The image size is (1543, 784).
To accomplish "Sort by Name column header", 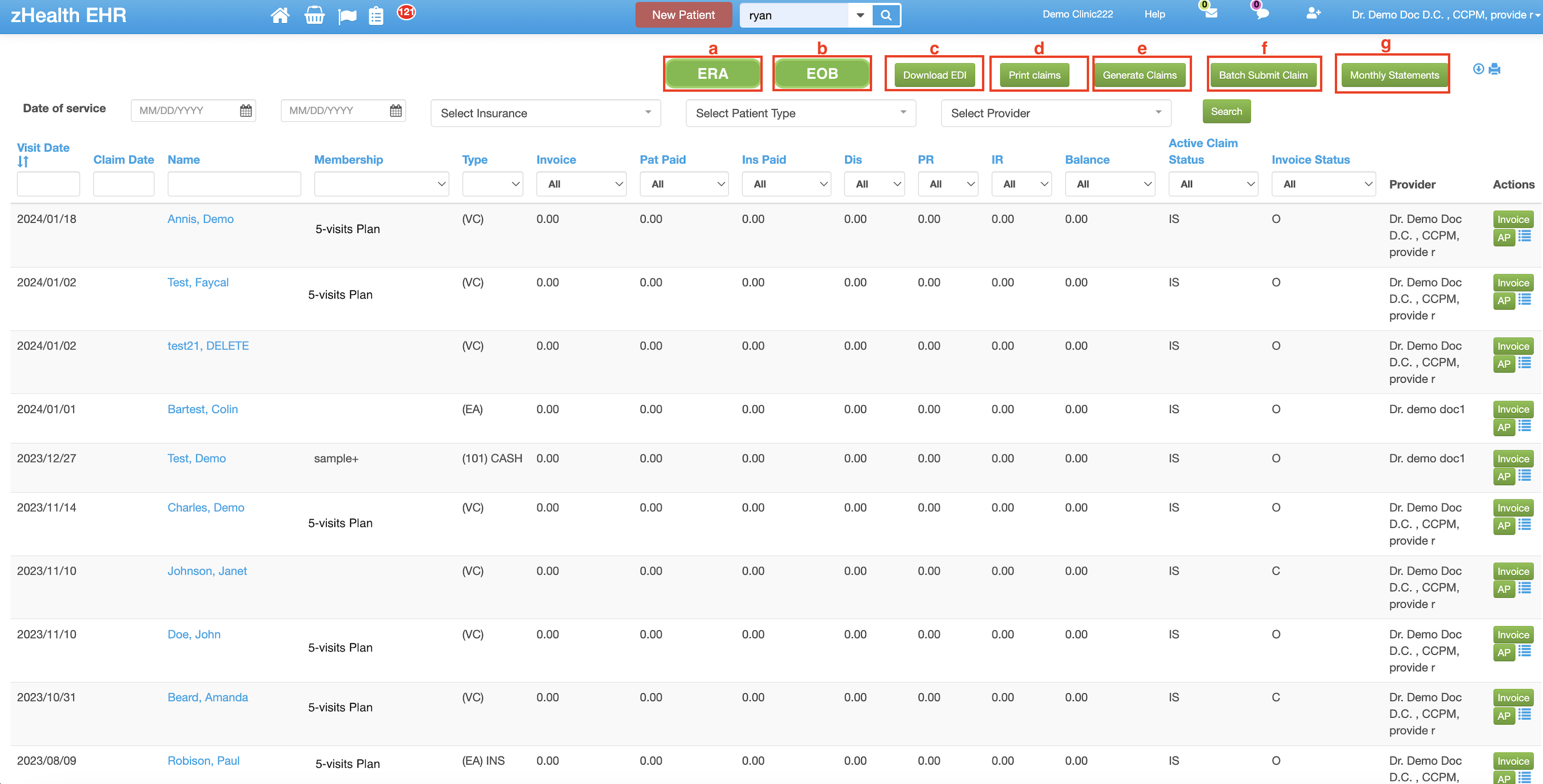I will click(183, 160).
